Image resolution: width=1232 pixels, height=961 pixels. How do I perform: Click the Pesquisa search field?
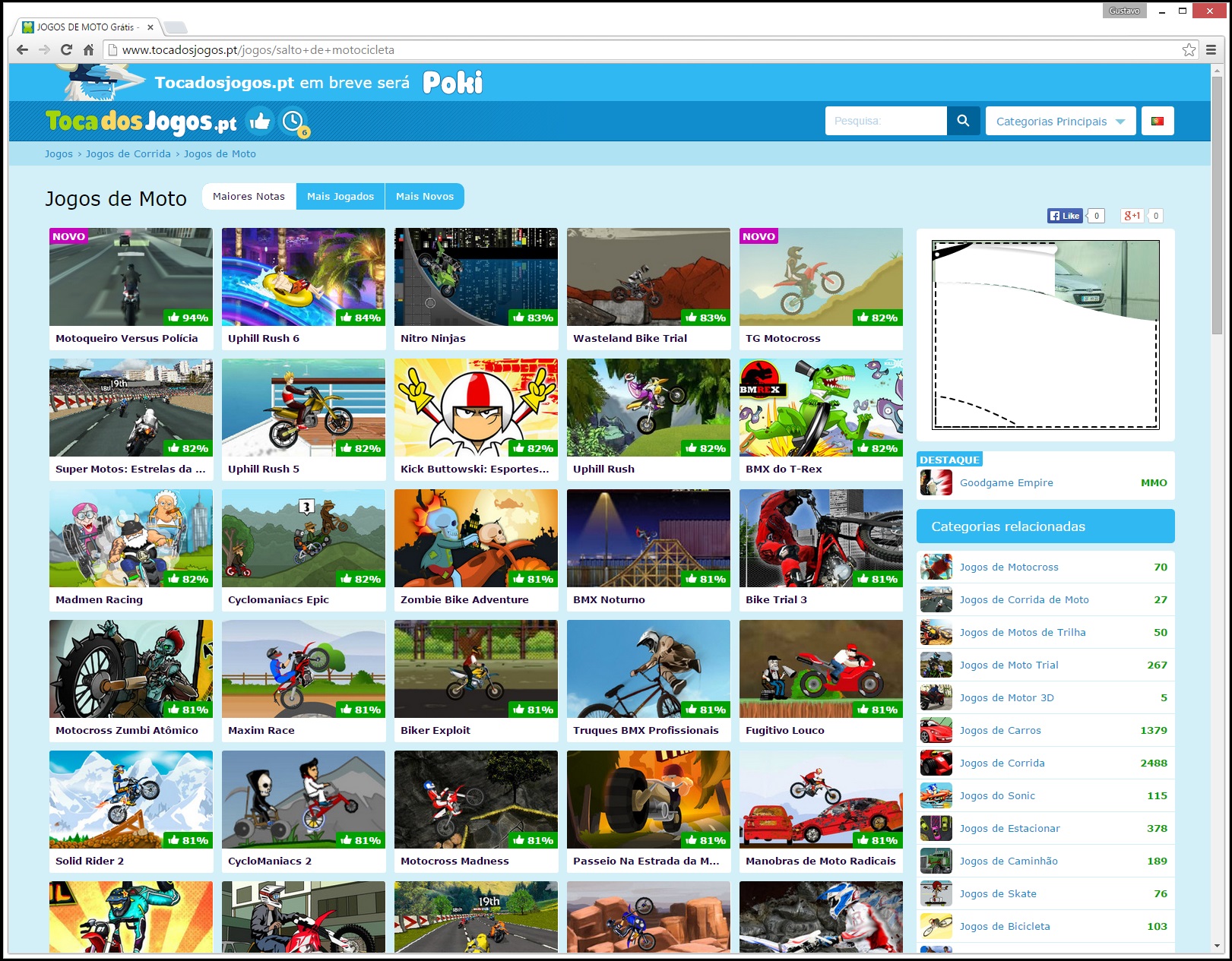tap(885, 121)
